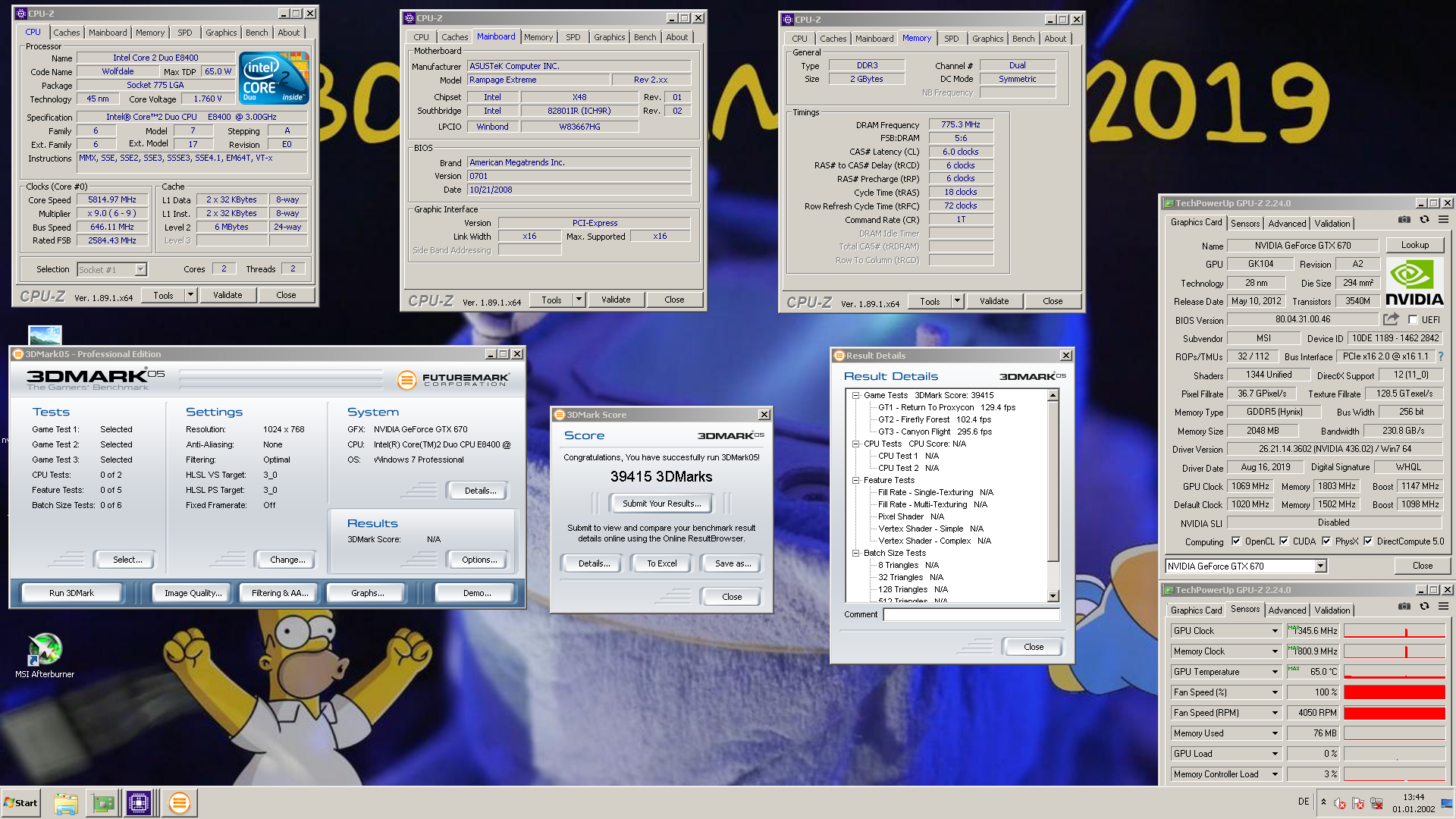Click Action Center flag tray icon

point(1358,803)
